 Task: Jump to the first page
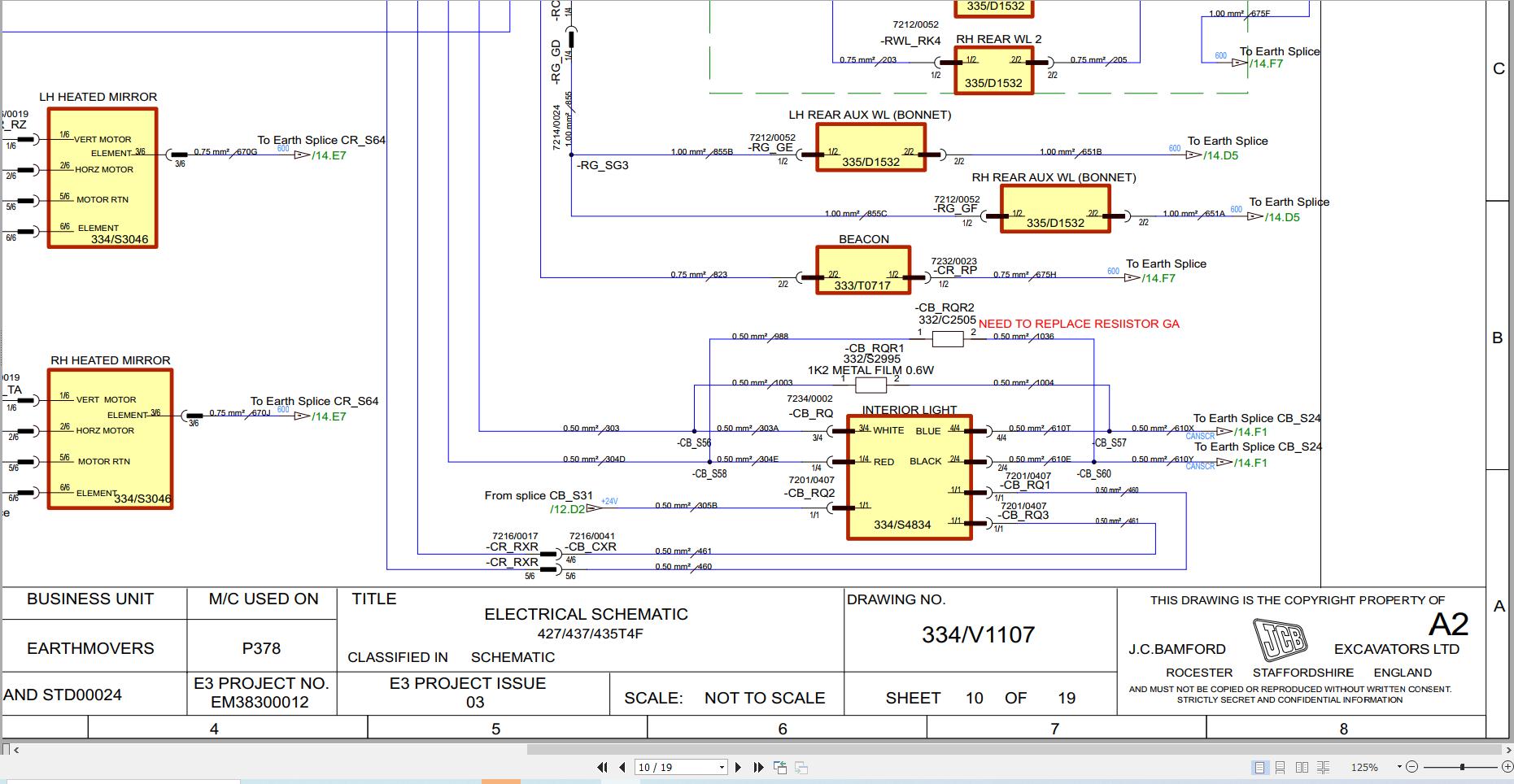602,767
